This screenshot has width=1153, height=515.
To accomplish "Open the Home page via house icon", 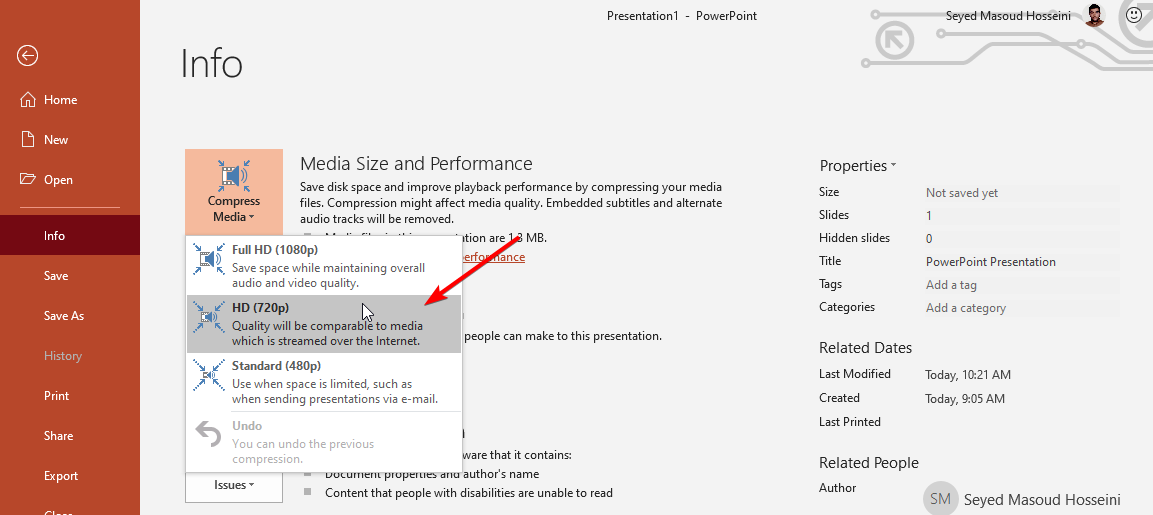I will pyautogui.click(x=27, y=99).
